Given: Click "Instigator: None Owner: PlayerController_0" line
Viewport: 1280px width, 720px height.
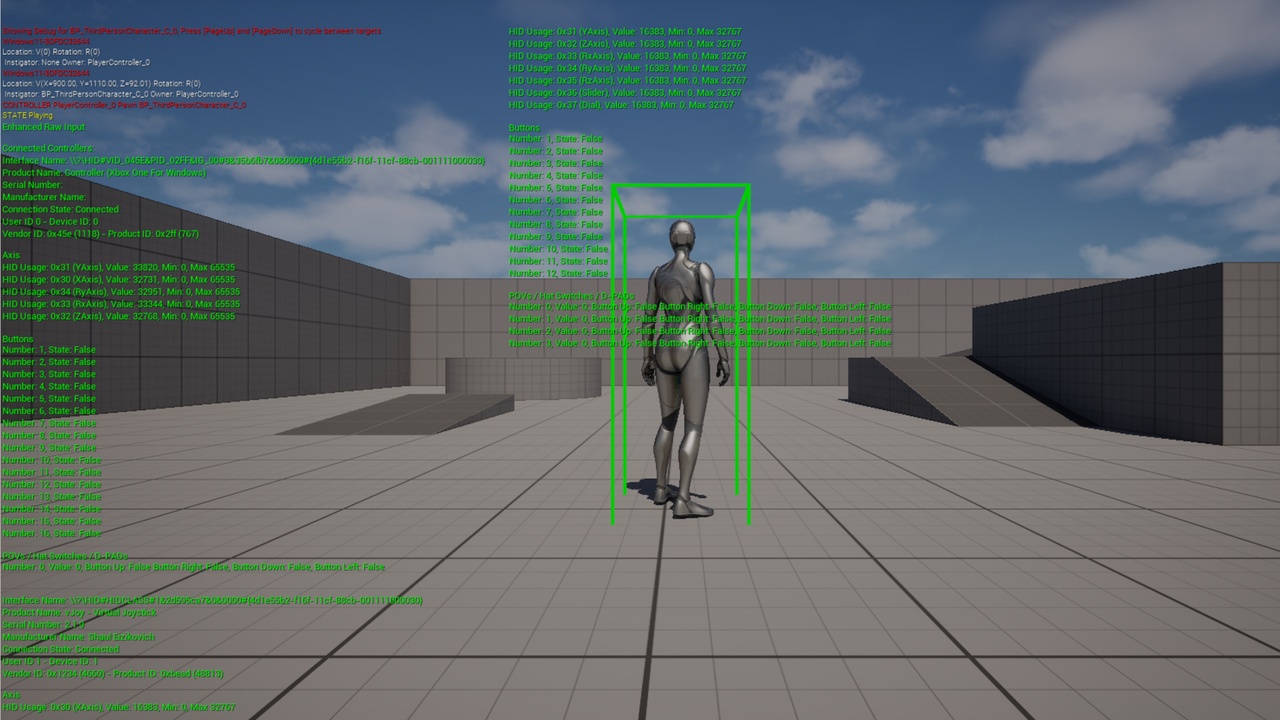Looking at the screenshot, I should [x=77, y=62].
